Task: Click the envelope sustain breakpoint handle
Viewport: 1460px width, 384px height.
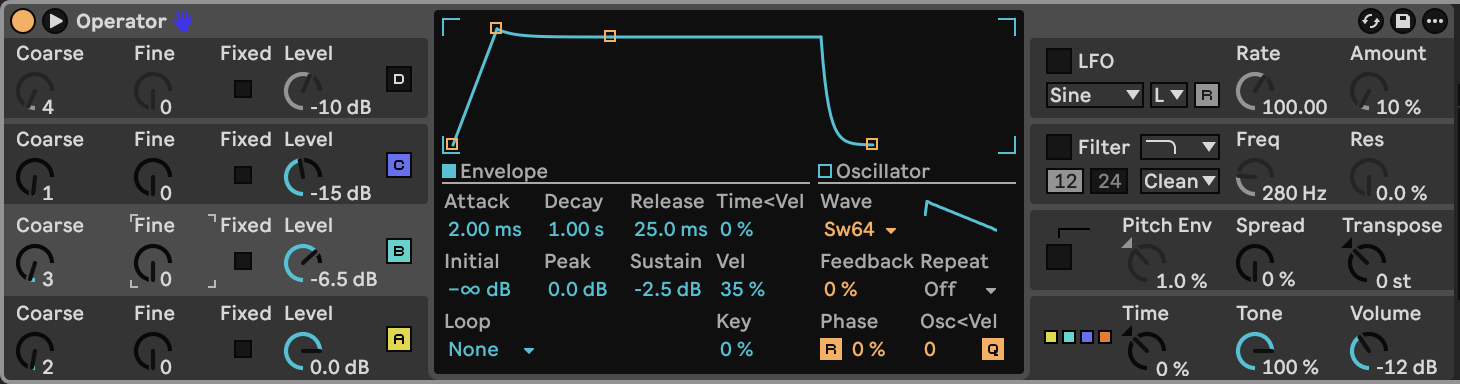Action: 610,36
